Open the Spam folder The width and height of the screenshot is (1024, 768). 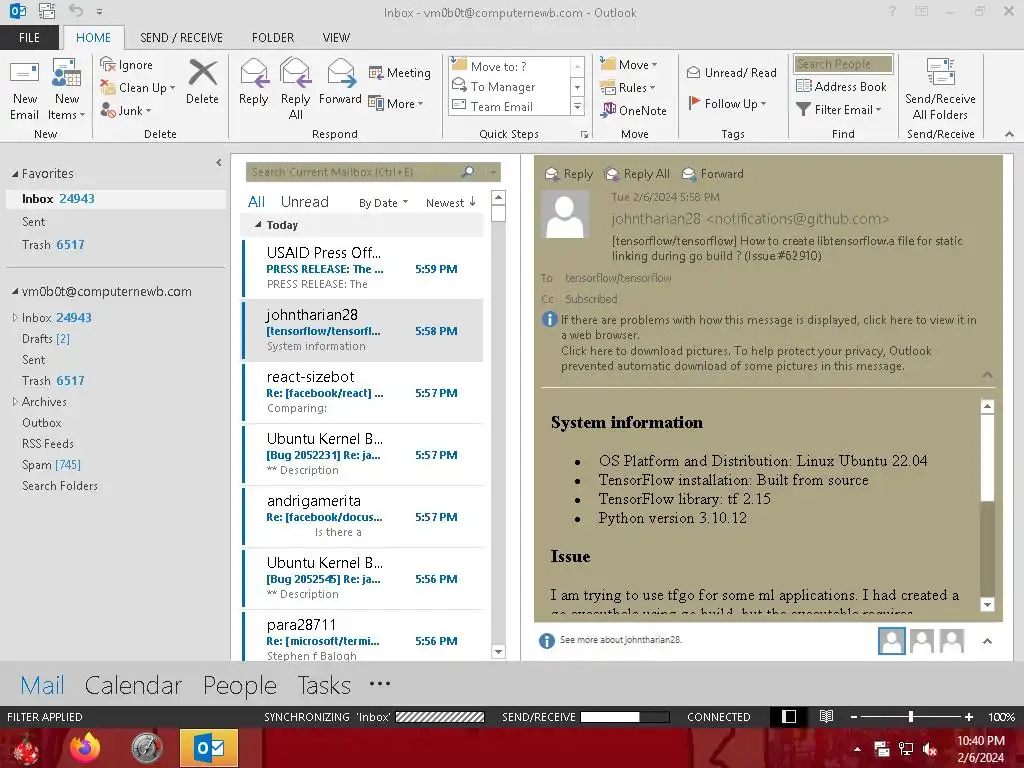point(51,464)
